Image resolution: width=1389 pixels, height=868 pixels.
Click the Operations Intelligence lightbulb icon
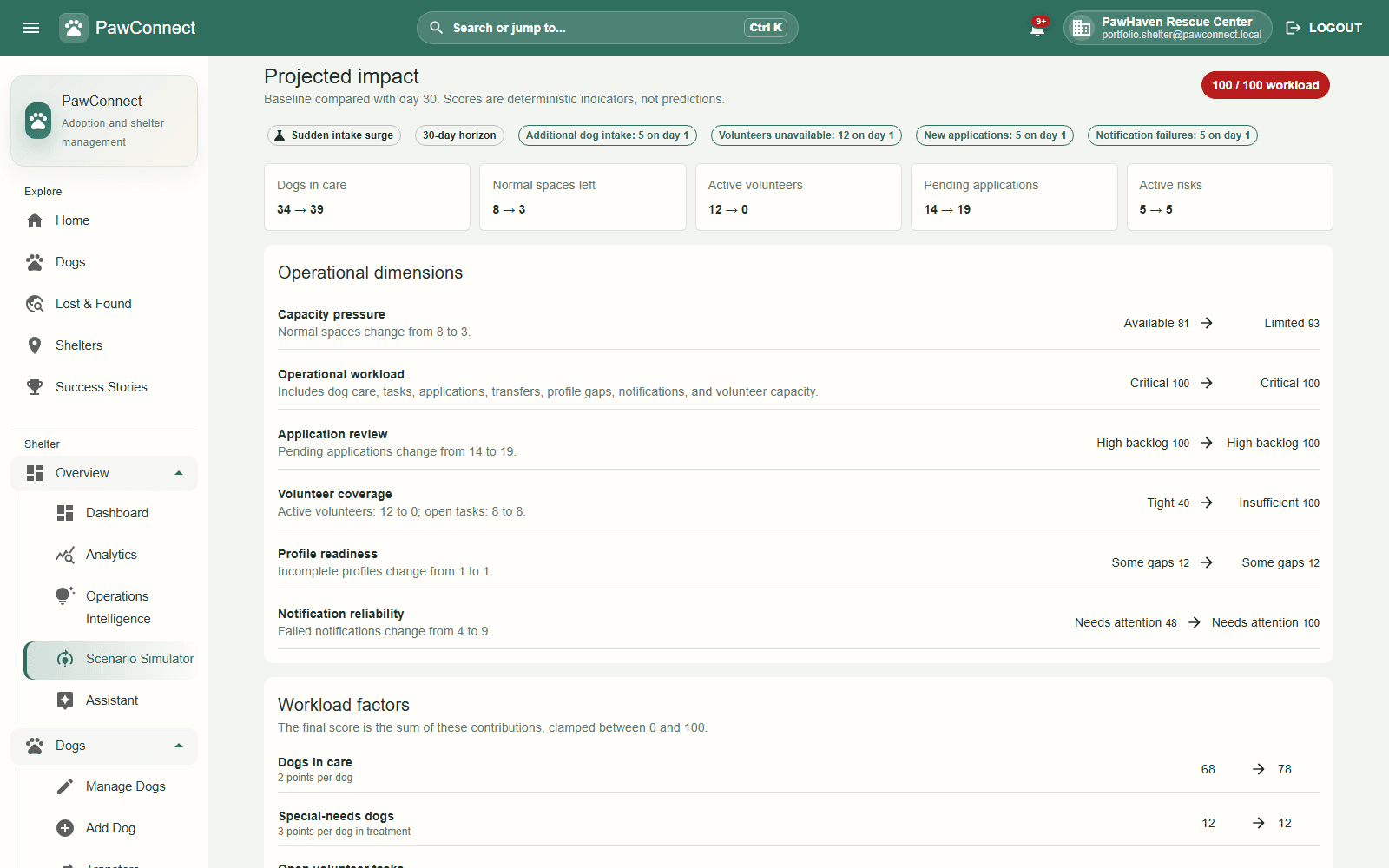click(x=65, y=596)
